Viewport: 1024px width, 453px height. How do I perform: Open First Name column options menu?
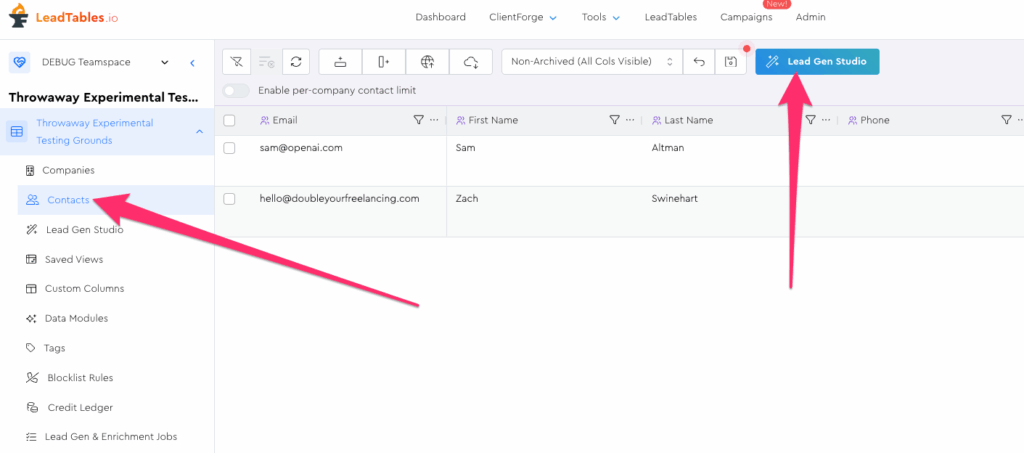(x=630, y=120)
